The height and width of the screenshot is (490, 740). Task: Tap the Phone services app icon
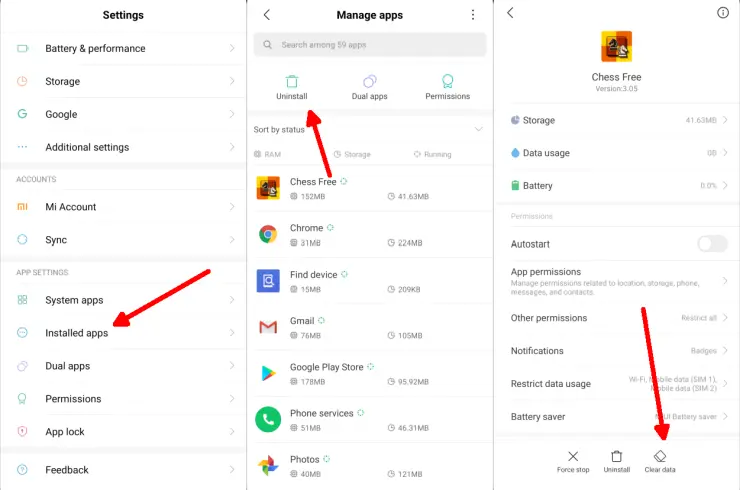click(x=268, y=419)
